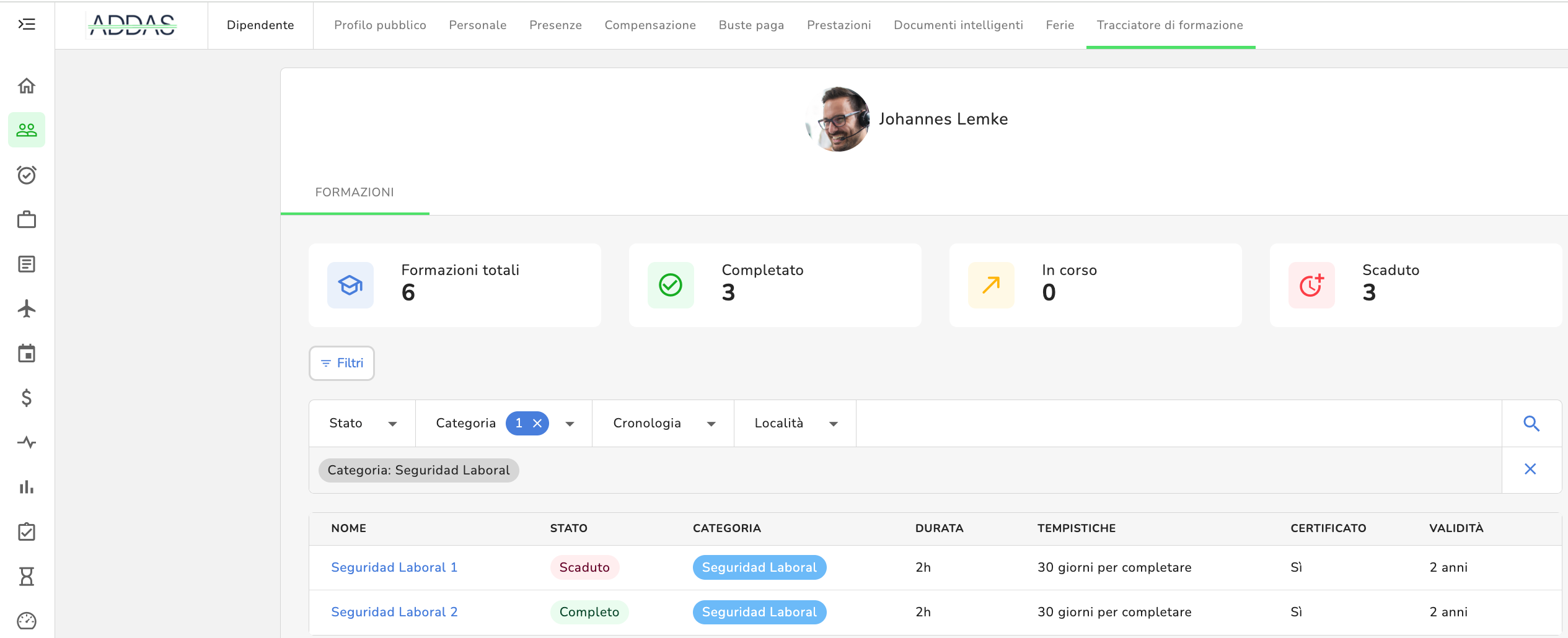Open the Stato dropdown

(x=363, y=423)
